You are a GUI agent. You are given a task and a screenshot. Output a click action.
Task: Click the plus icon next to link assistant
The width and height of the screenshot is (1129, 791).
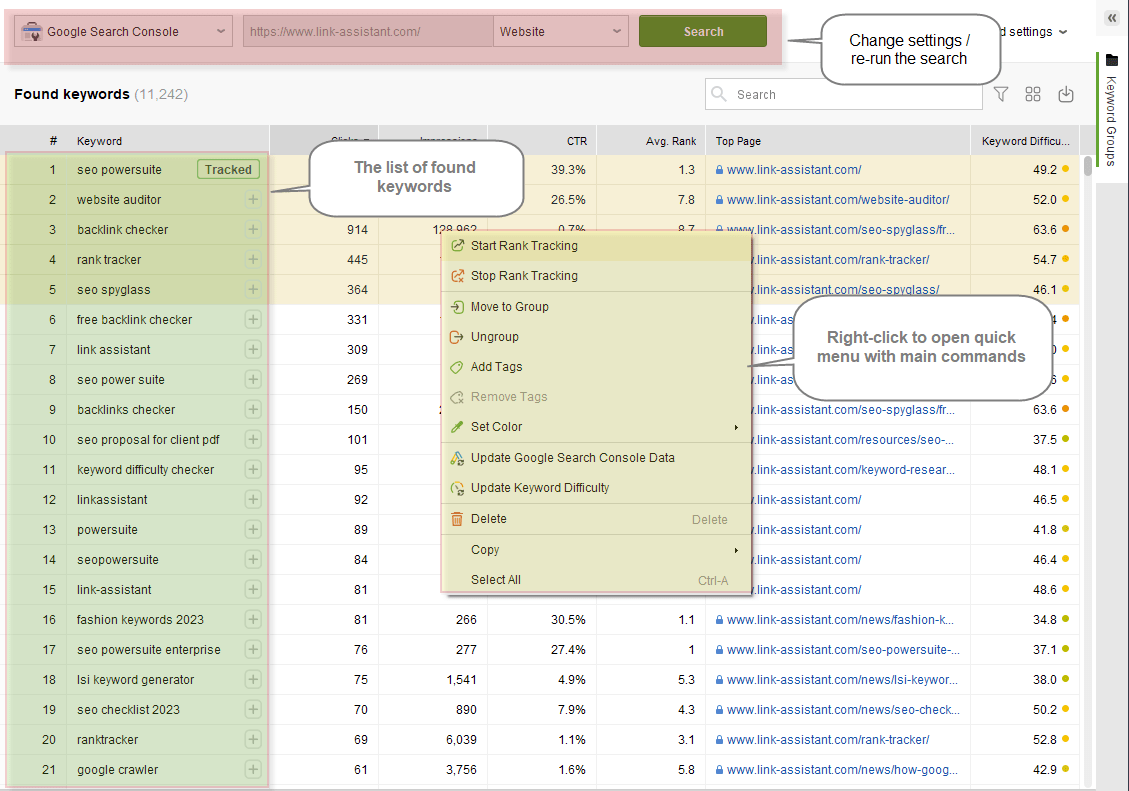(x=253, y=349)
